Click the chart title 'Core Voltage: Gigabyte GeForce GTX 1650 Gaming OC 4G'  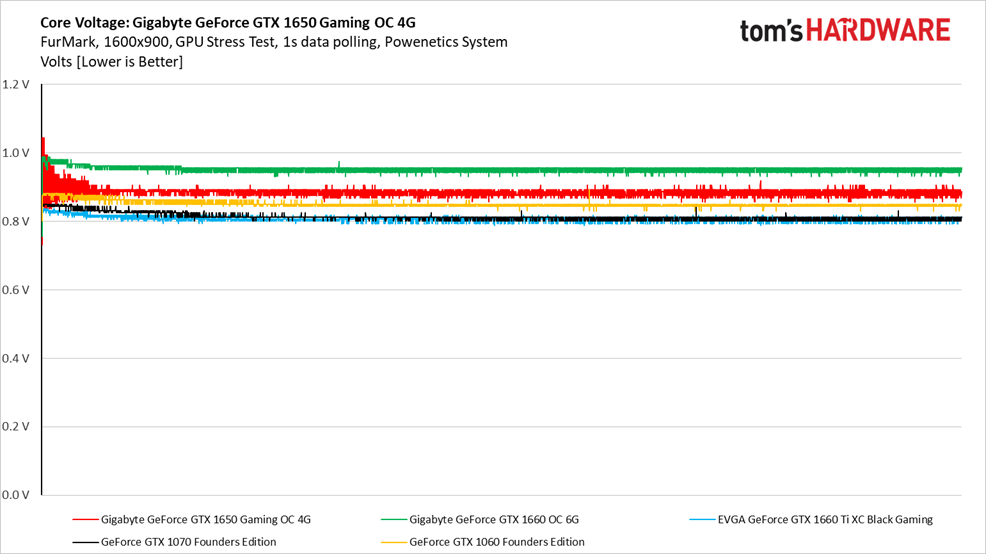[228, 23]
